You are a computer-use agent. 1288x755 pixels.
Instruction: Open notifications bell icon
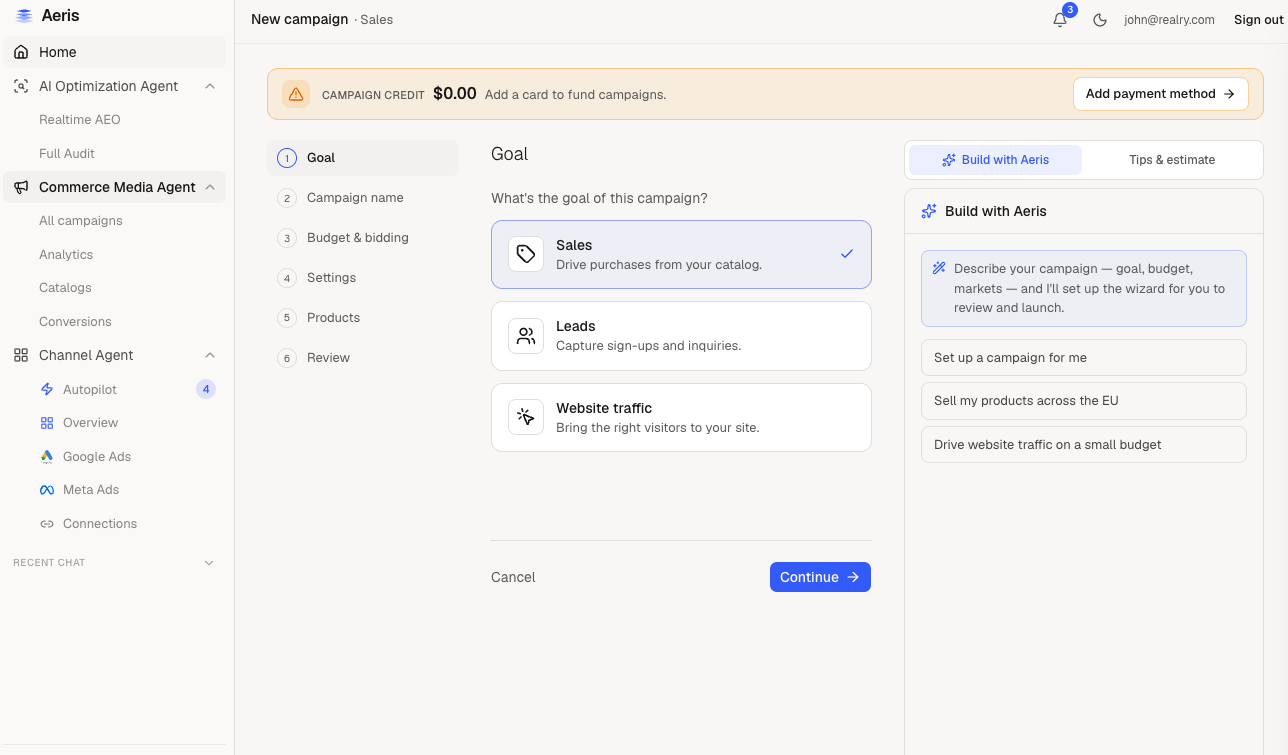(1060, 20)
